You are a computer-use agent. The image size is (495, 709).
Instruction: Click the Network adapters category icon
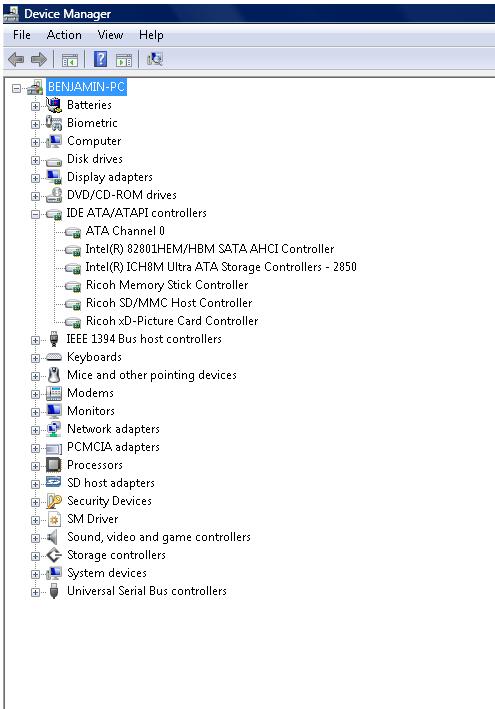tap(54, 429)
